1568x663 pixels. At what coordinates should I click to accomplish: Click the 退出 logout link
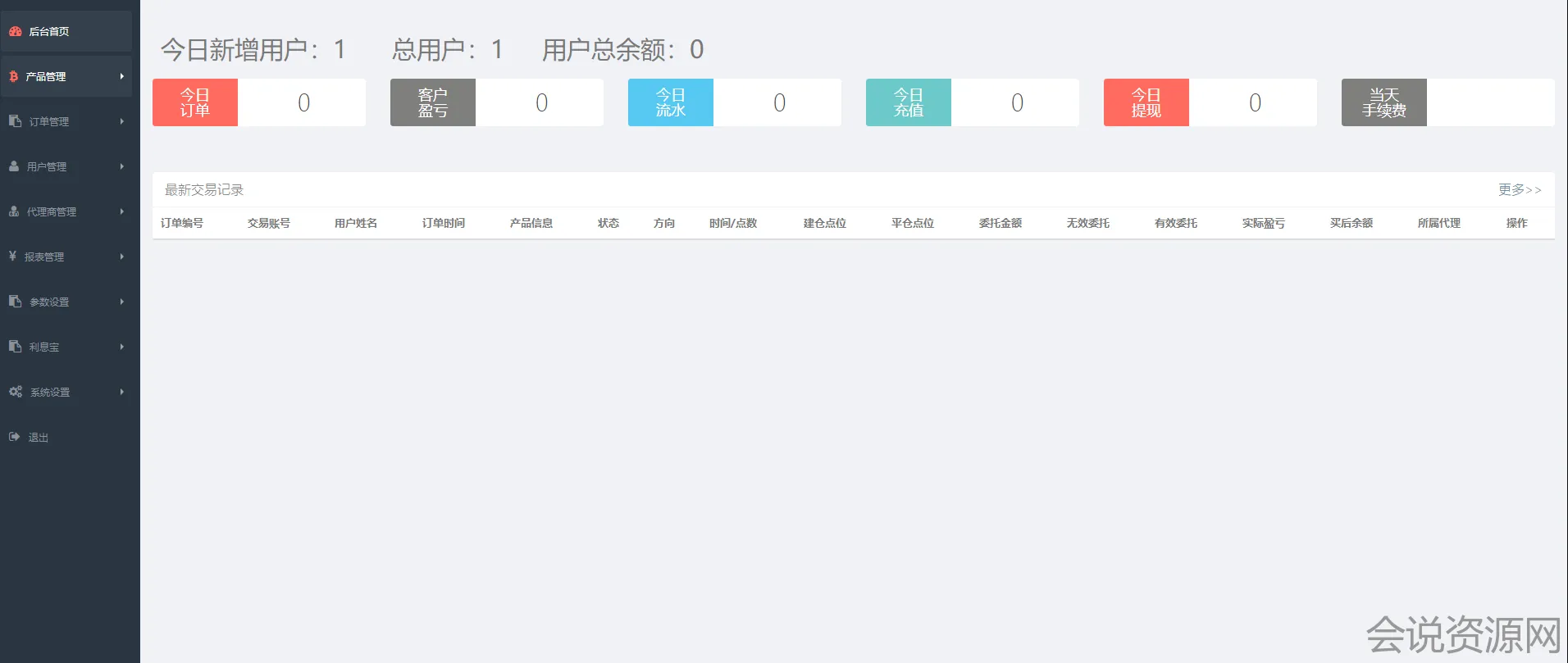(39, 438)
